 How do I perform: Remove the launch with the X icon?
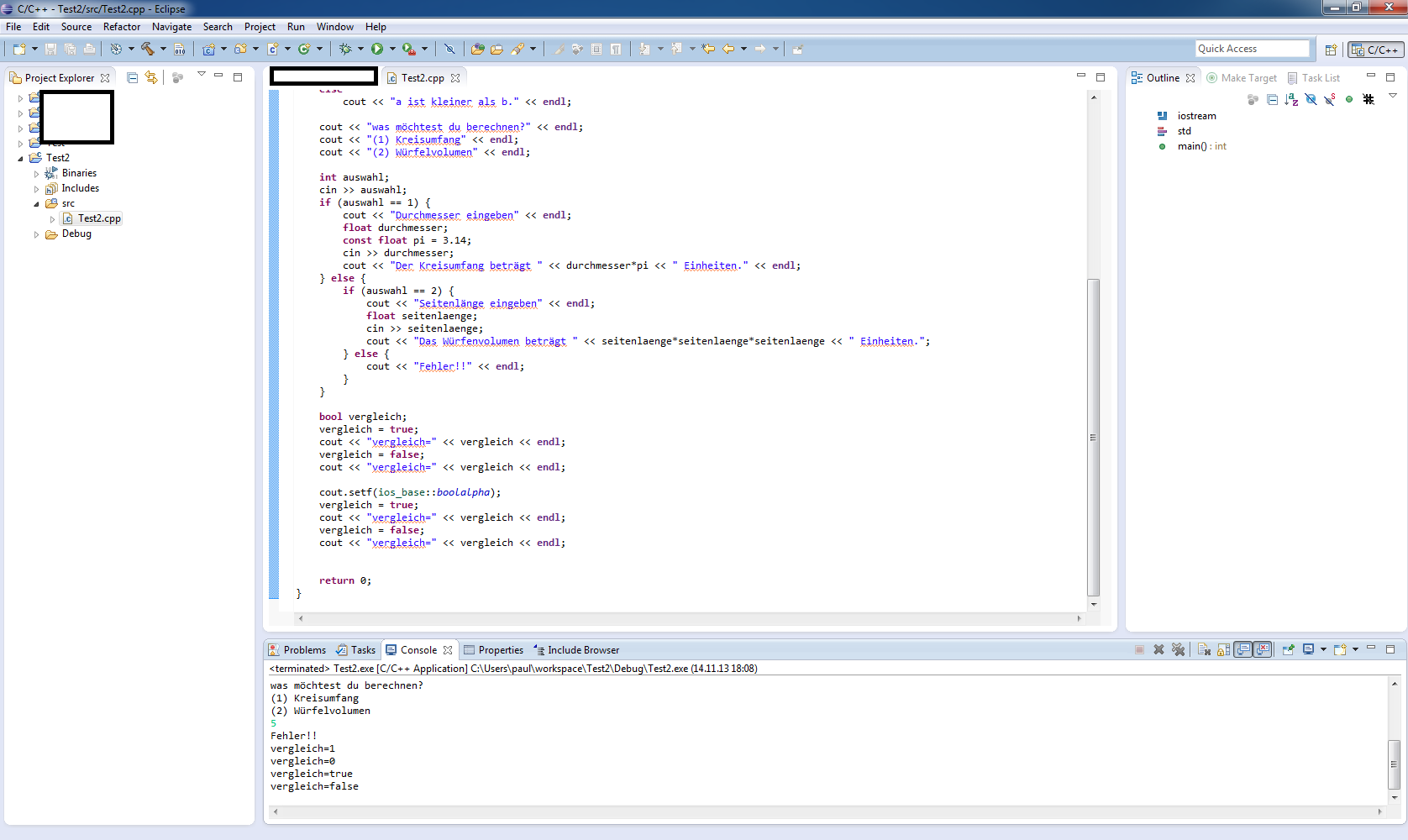[1158, 649]
